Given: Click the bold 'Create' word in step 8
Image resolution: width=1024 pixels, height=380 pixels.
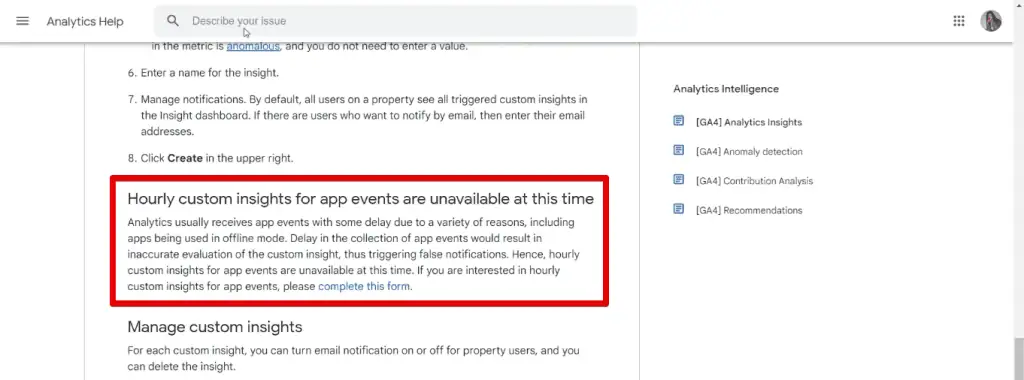Looking at the screenshot, I should pyautogui.click(x=185, y=158).
